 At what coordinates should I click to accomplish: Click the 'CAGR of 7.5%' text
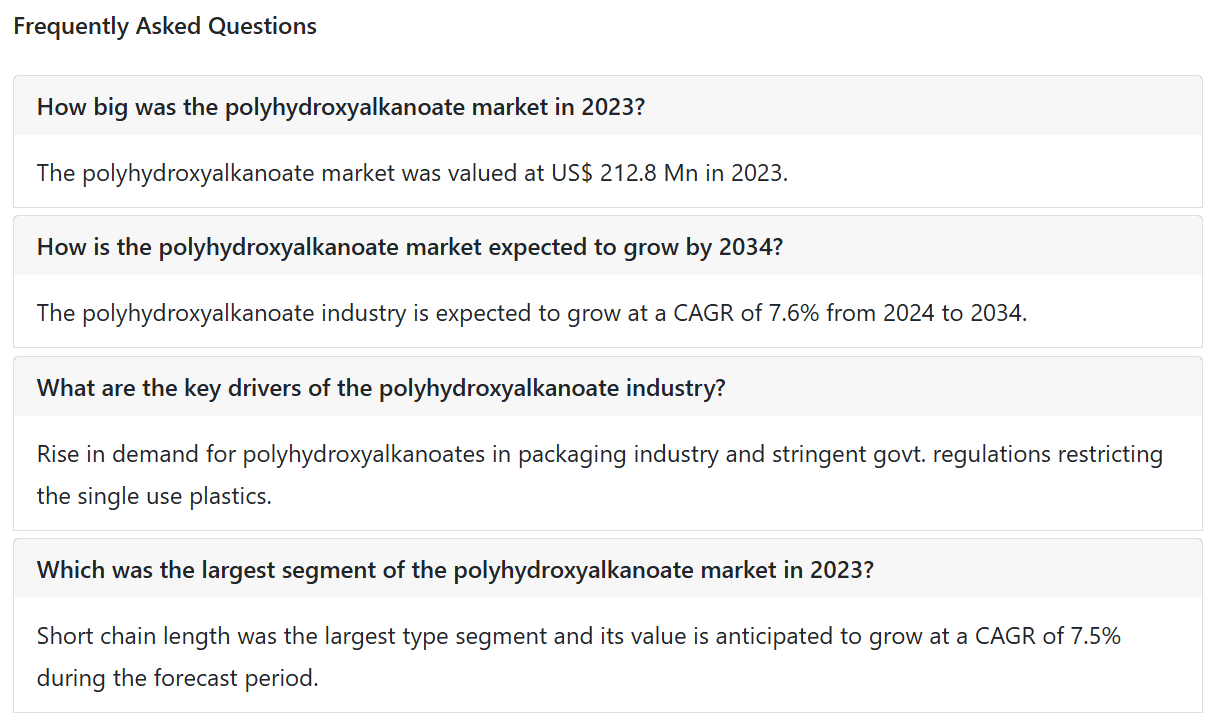click(x=1048, y=635)
